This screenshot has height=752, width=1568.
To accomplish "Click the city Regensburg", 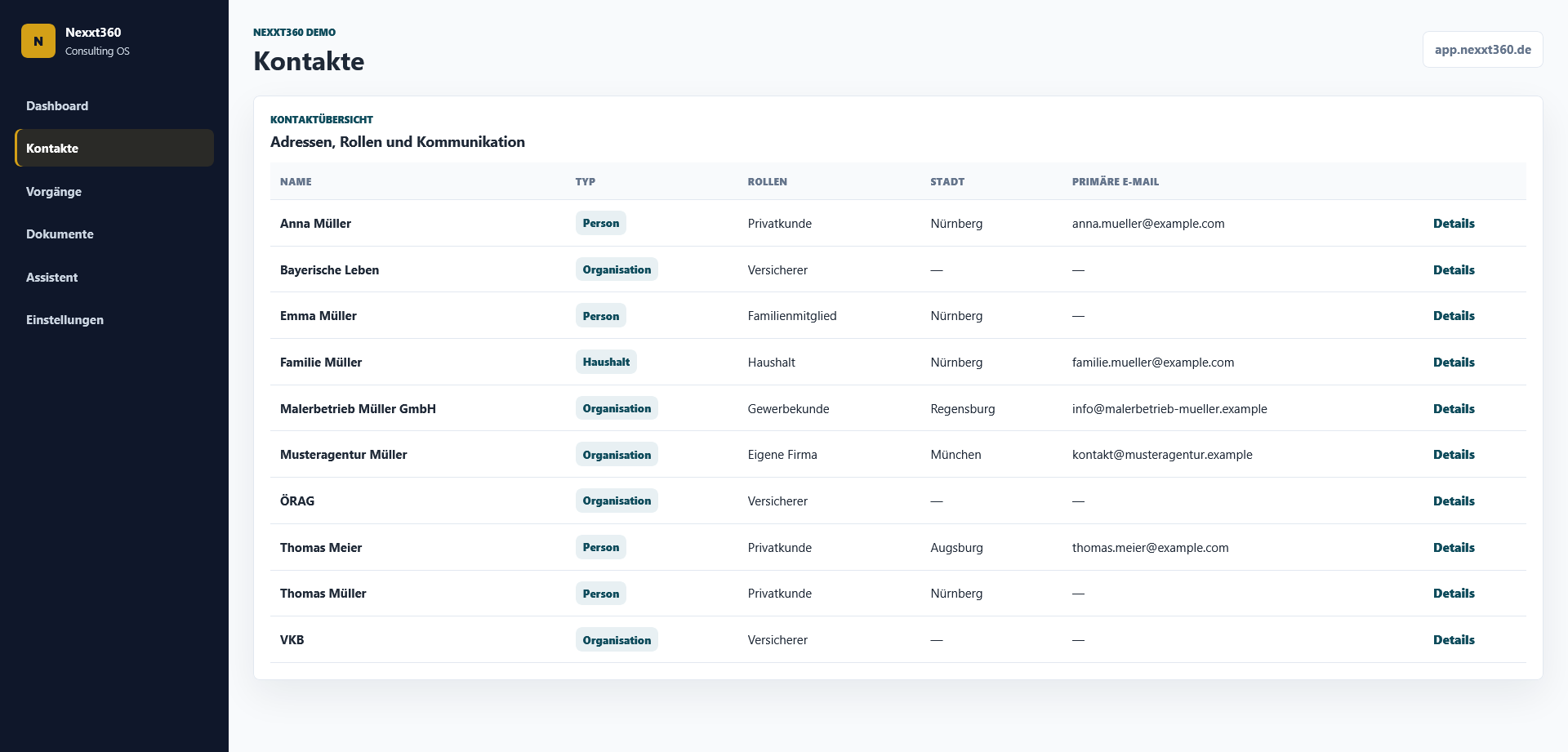I will click(x=963, y=409).
